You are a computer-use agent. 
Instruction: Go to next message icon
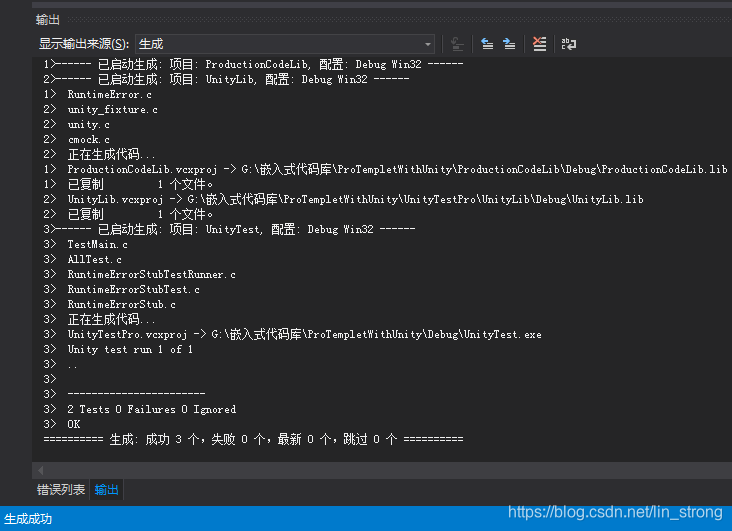pyautogui.click(x=509, y=44)
